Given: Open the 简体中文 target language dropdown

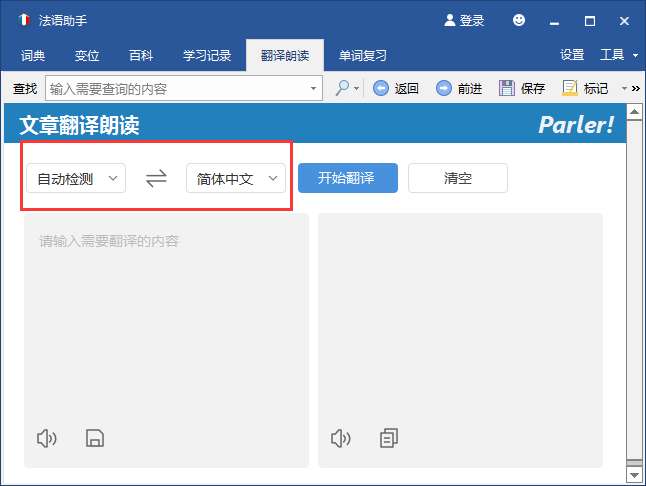Looking at the screenshot, I should click(236, 178).
